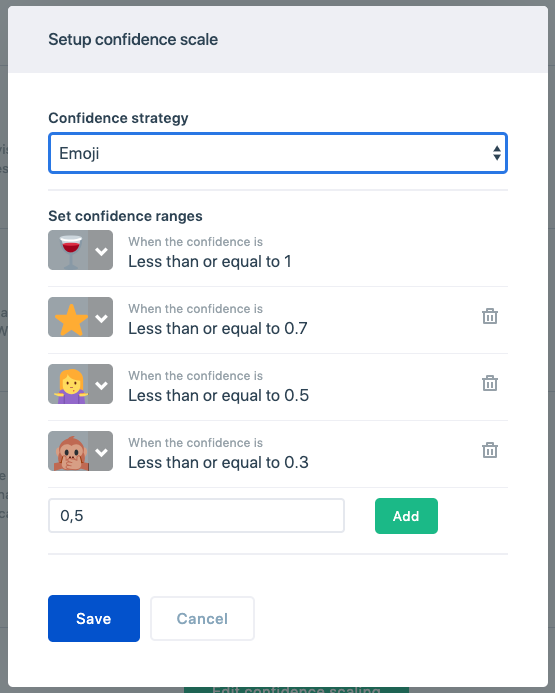
Task: Remove the 0.3 confidence range via trash icon
Action: (490, 450)
